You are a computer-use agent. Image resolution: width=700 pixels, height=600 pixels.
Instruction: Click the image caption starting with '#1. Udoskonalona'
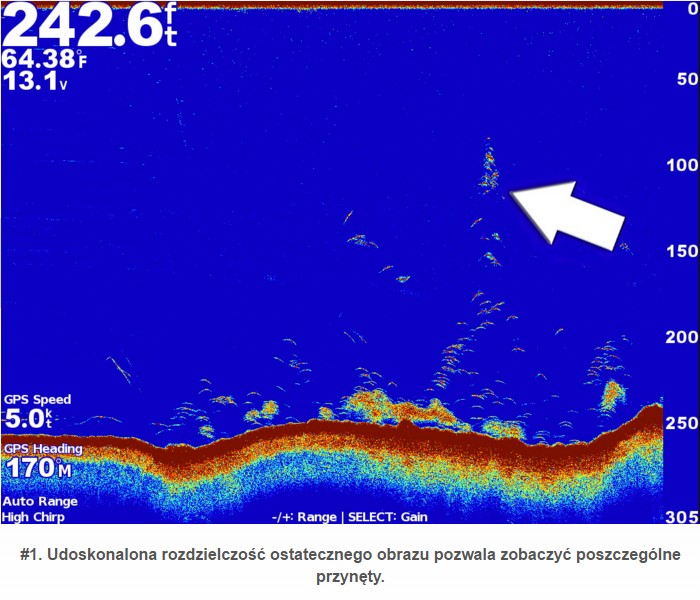(x=350, y=564)
